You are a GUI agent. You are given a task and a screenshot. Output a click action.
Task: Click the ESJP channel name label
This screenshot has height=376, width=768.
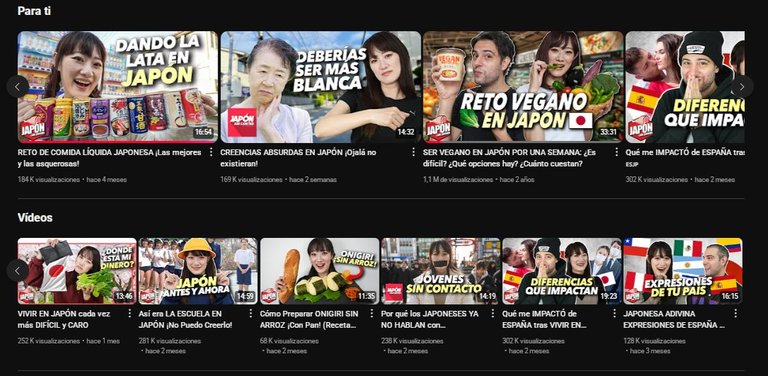pos(631,164)
